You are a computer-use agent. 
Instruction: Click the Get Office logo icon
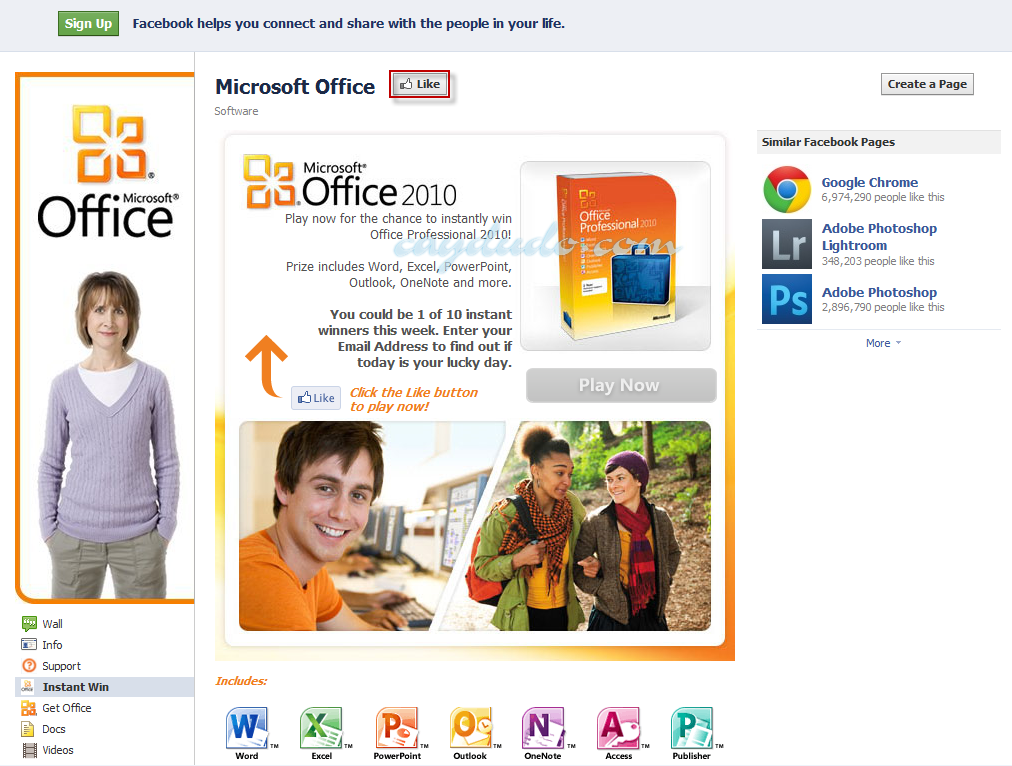(29, 708)
